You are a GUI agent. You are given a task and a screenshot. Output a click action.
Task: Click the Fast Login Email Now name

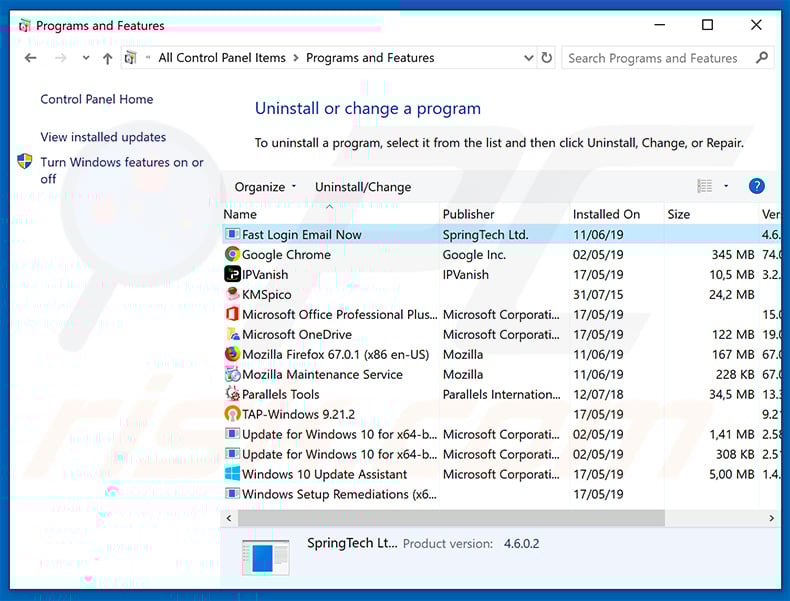coord(301,235)
